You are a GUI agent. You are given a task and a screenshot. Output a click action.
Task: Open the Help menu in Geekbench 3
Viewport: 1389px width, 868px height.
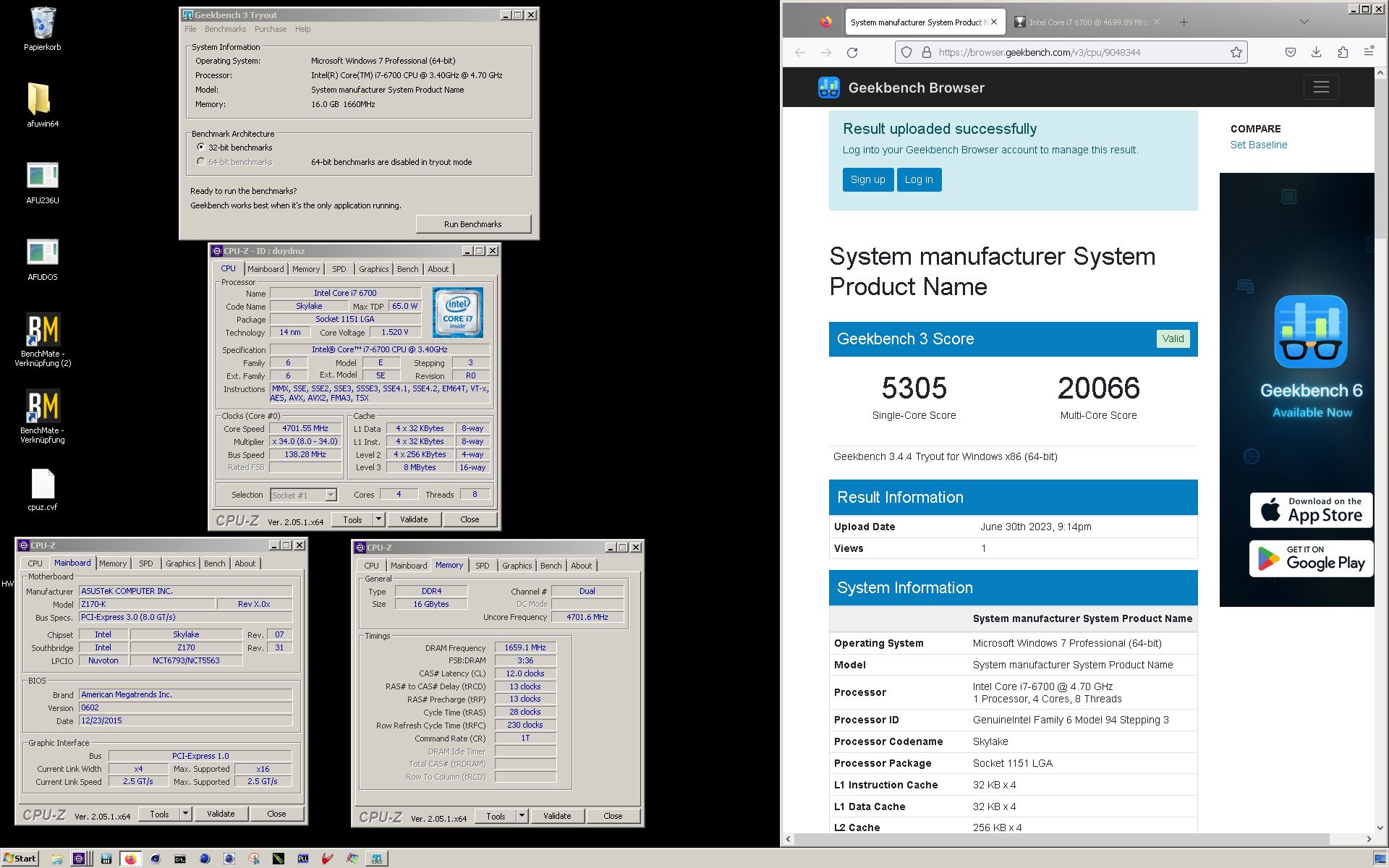302,29
